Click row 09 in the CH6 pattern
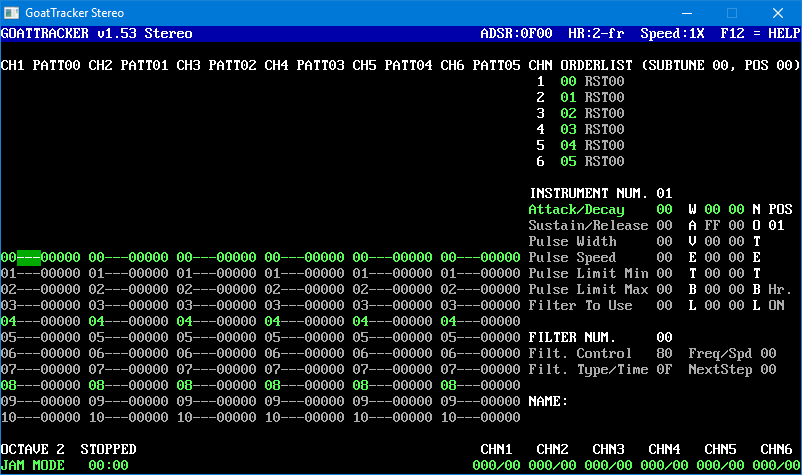The height and width of the screenshot is (475, 802). pos(480,401)
